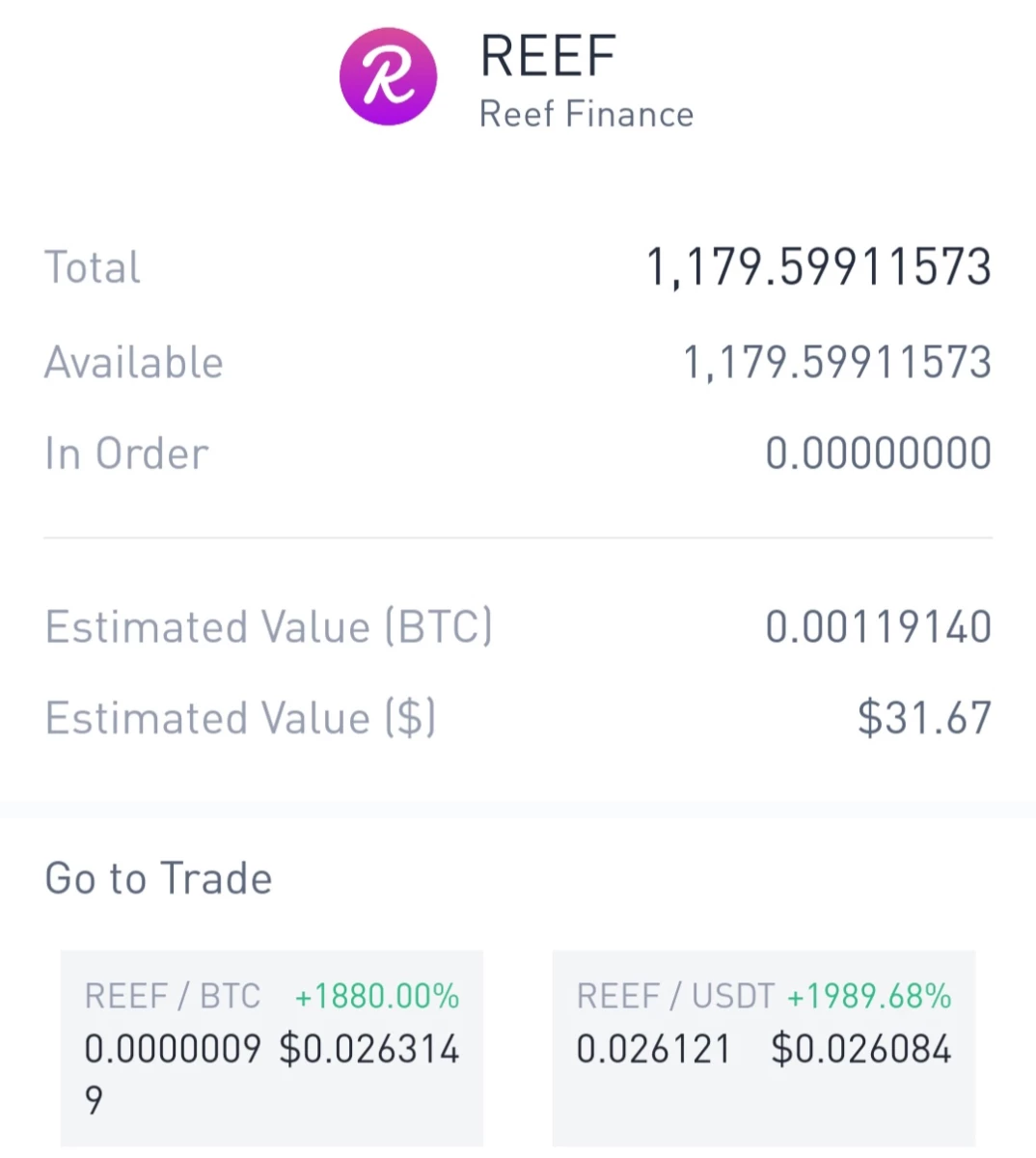Click the Estimated Value (BTC) amount
The height and width of the screenshot is (1158, 1036).
point(879,627)
